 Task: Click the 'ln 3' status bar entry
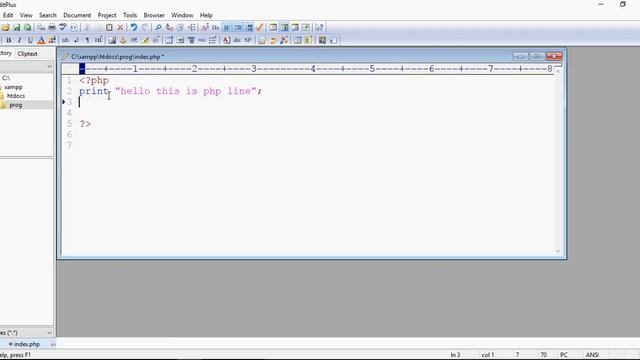click(x=456, y=355)
